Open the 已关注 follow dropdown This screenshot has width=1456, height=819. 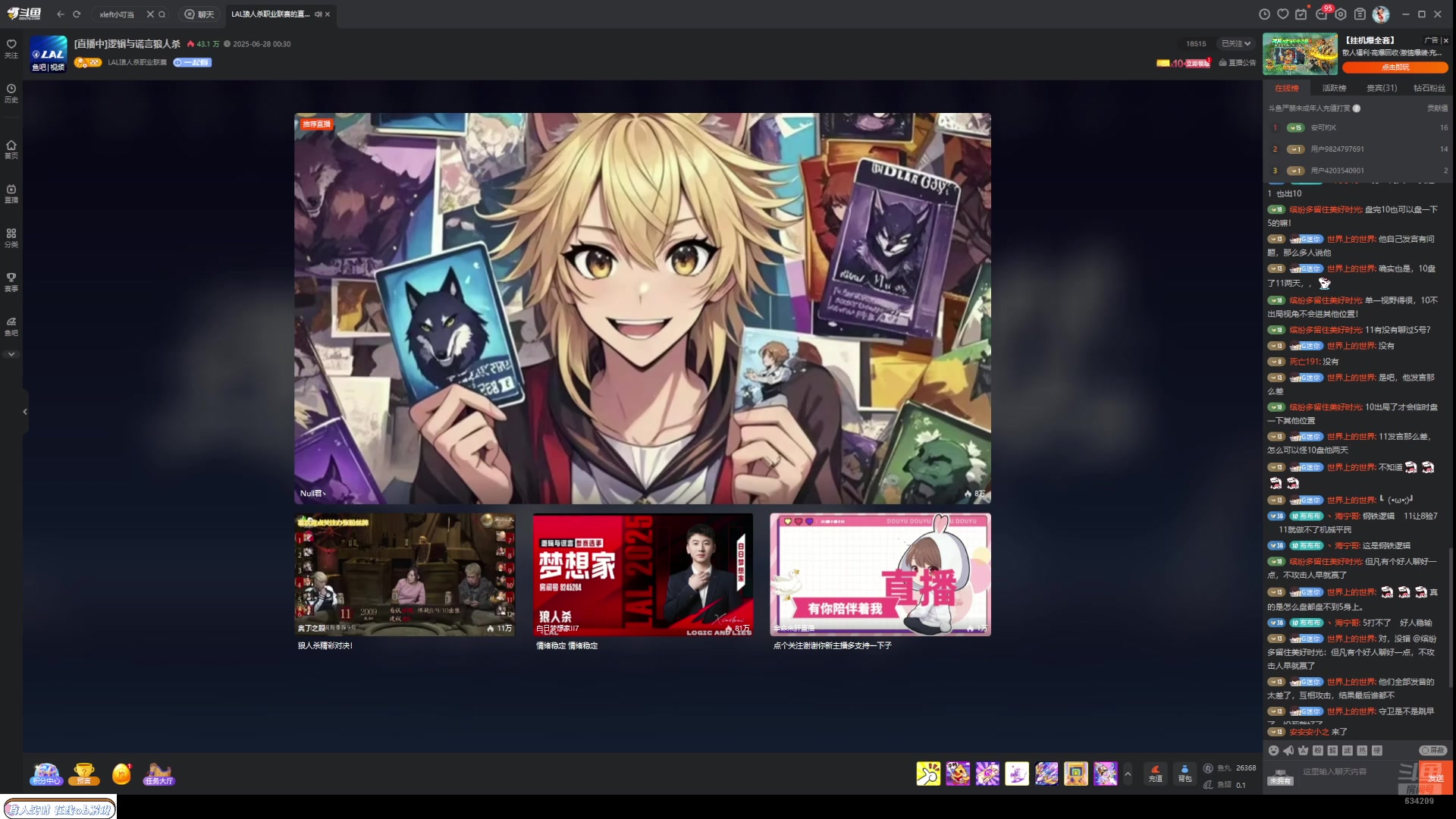click(x=1236, y=44)
